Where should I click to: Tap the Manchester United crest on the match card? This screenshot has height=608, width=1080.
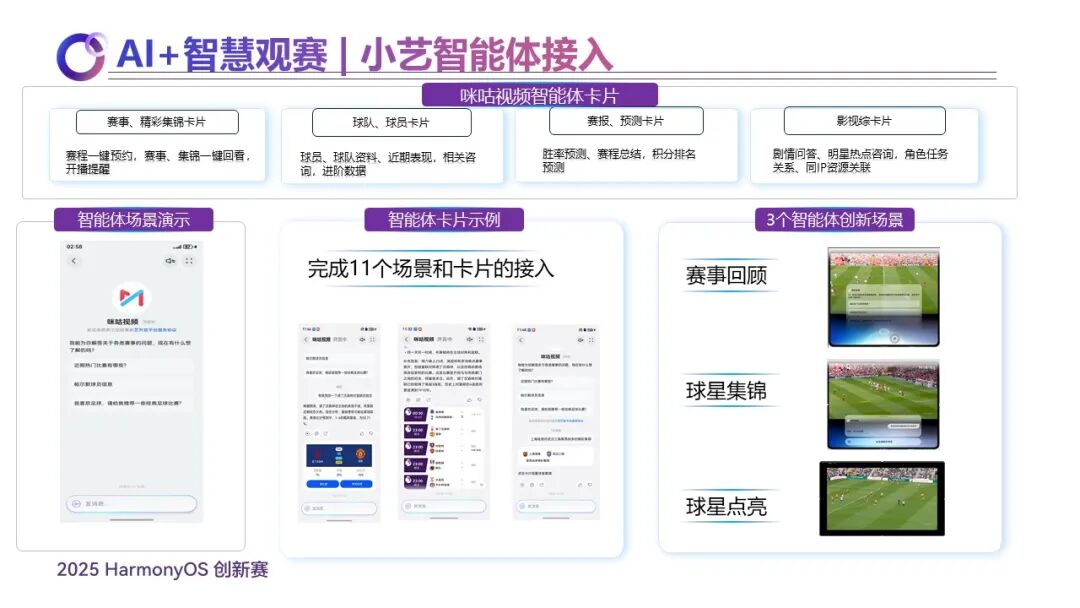[360, 454]
